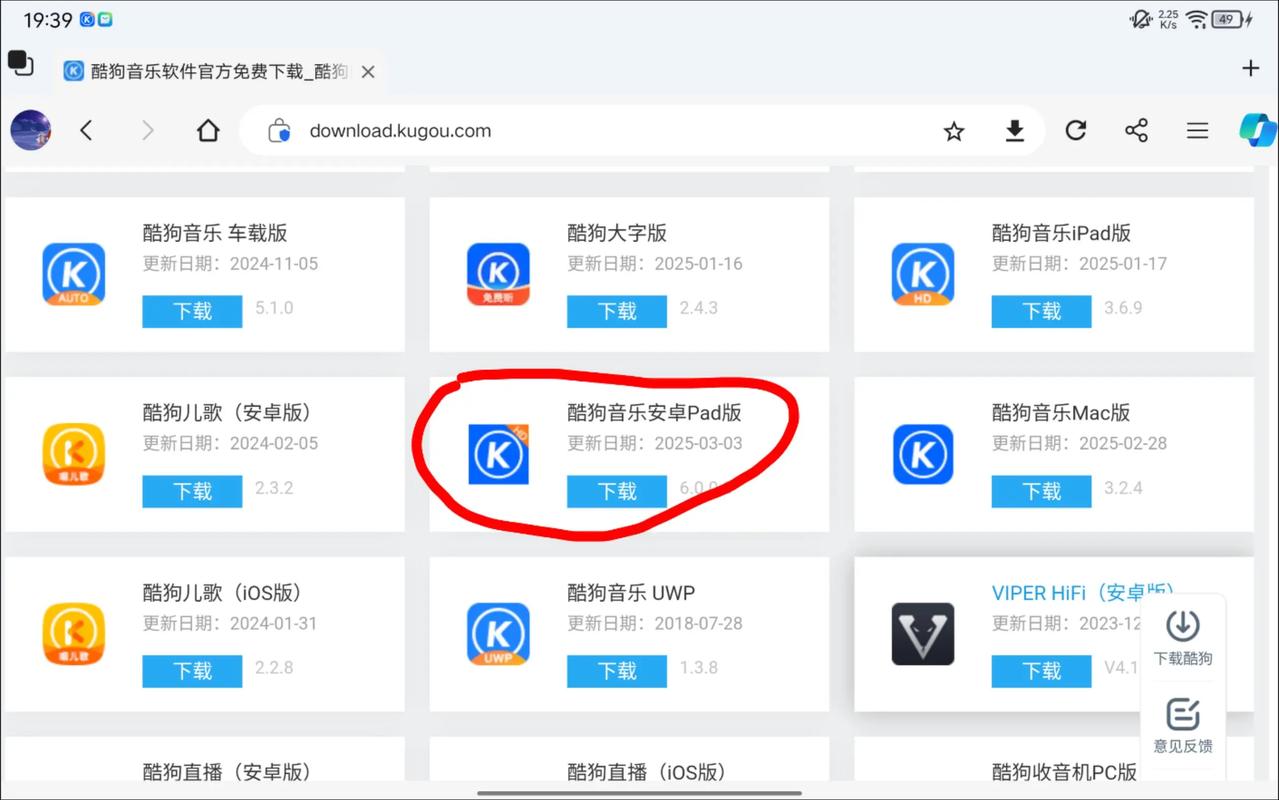Switch to the 酷狗音乐软件官方免费下载 tab
This screenshot has height=800, width=1279.
(x=210, y=70)
